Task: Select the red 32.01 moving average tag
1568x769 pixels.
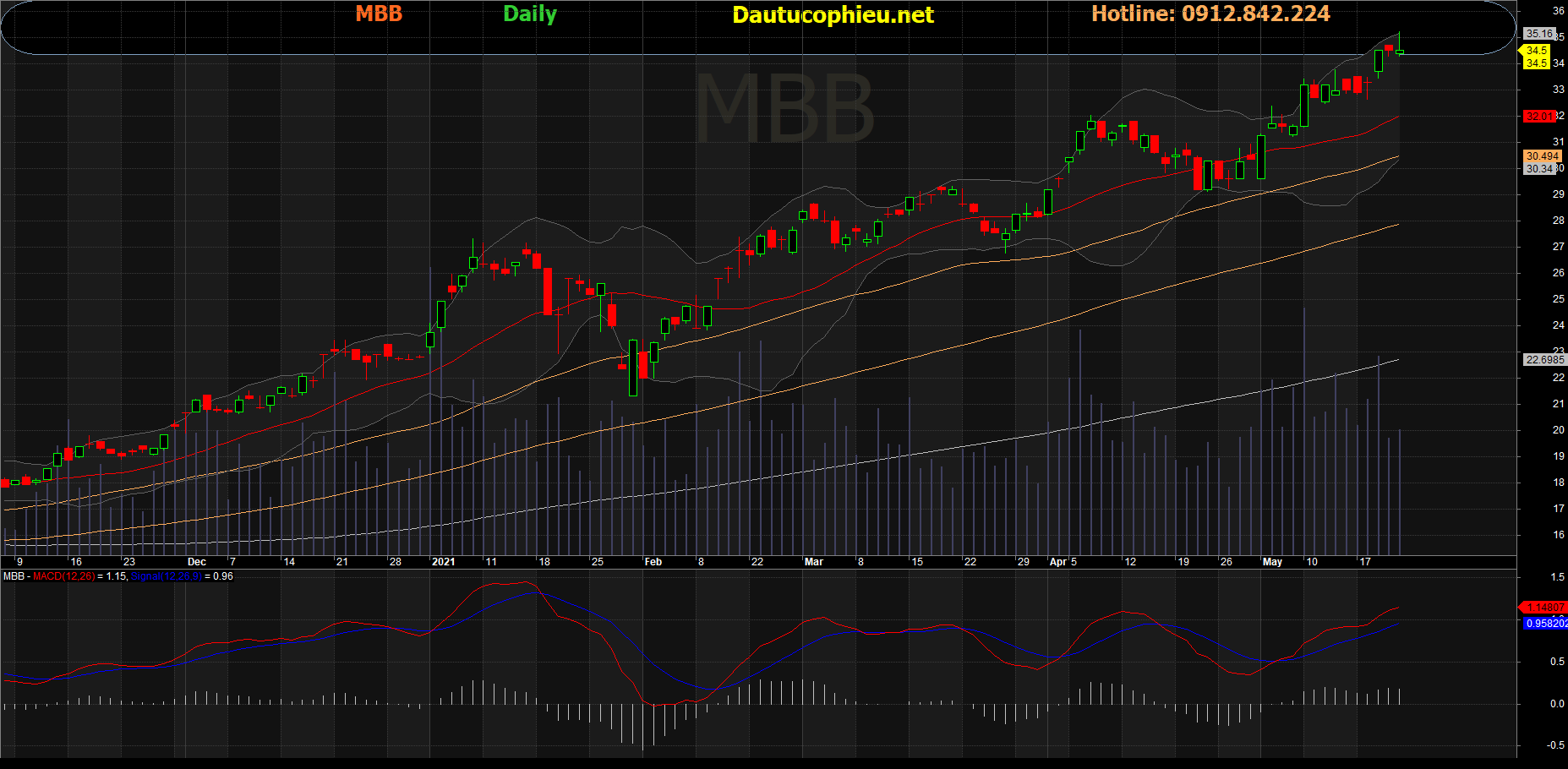Action: pos(1540,117)
